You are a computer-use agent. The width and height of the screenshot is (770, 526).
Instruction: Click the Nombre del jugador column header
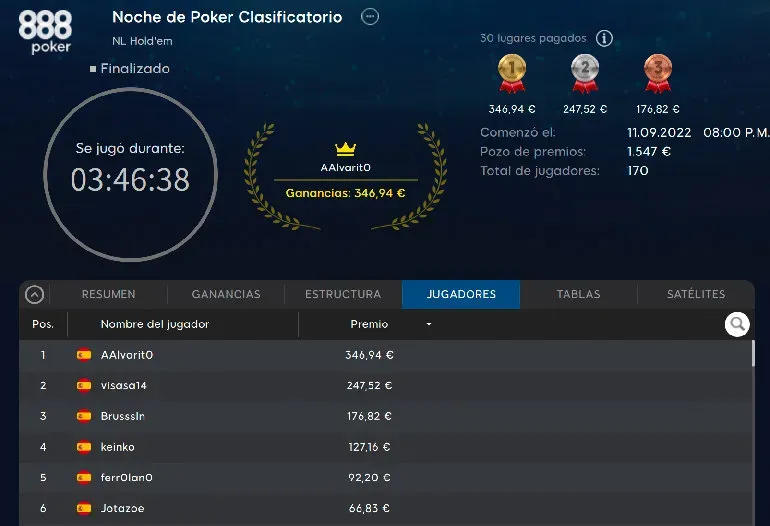click(155, 324)
